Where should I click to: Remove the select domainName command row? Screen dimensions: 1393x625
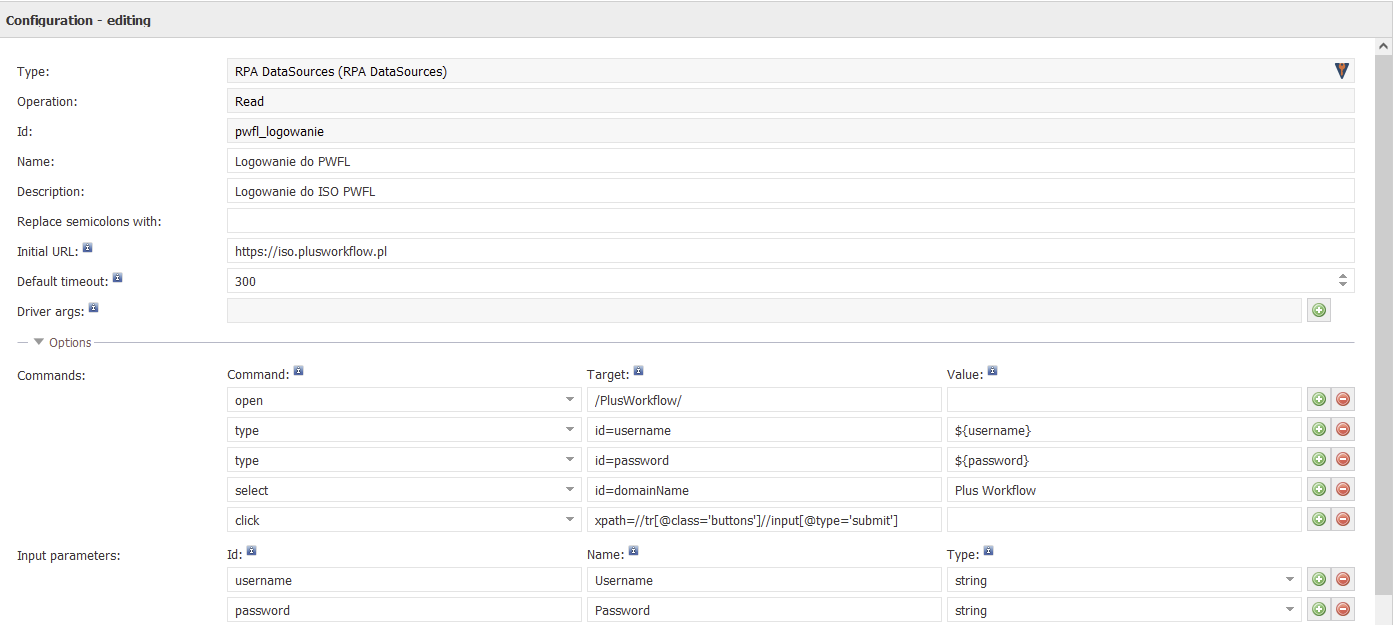pos(1343,490)
